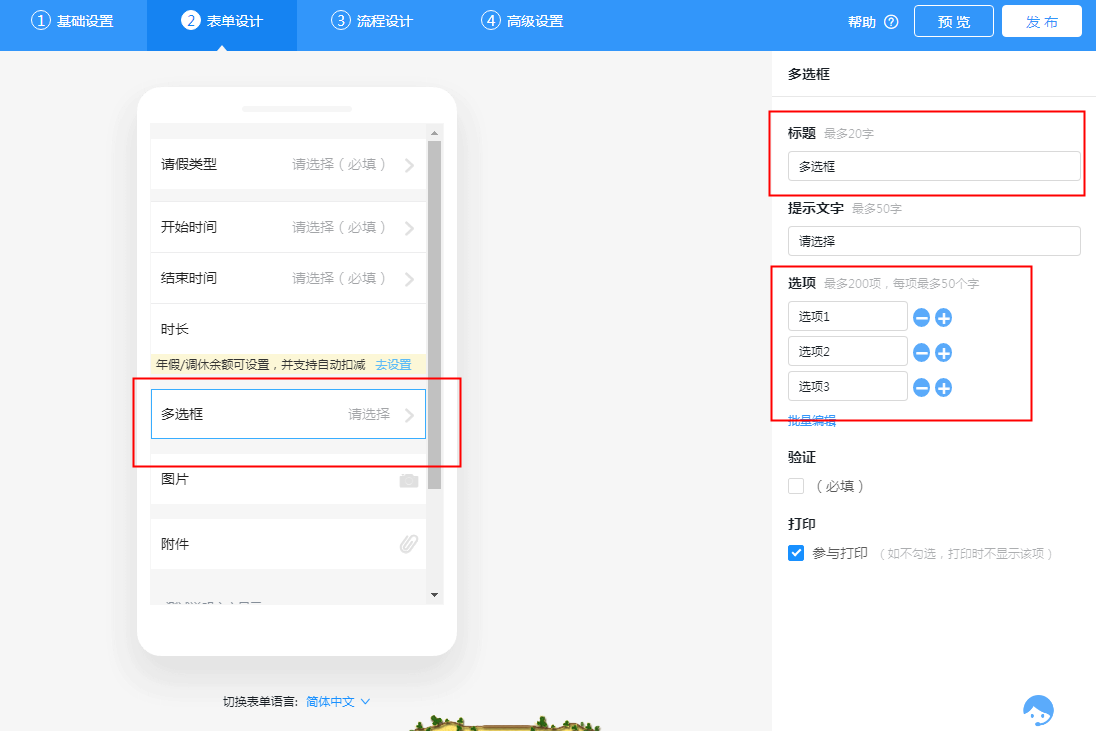The width and height of the screenshot is (1096, 731).
Task: Enable the 必填 validation checkbox
Action: point(795,485)
